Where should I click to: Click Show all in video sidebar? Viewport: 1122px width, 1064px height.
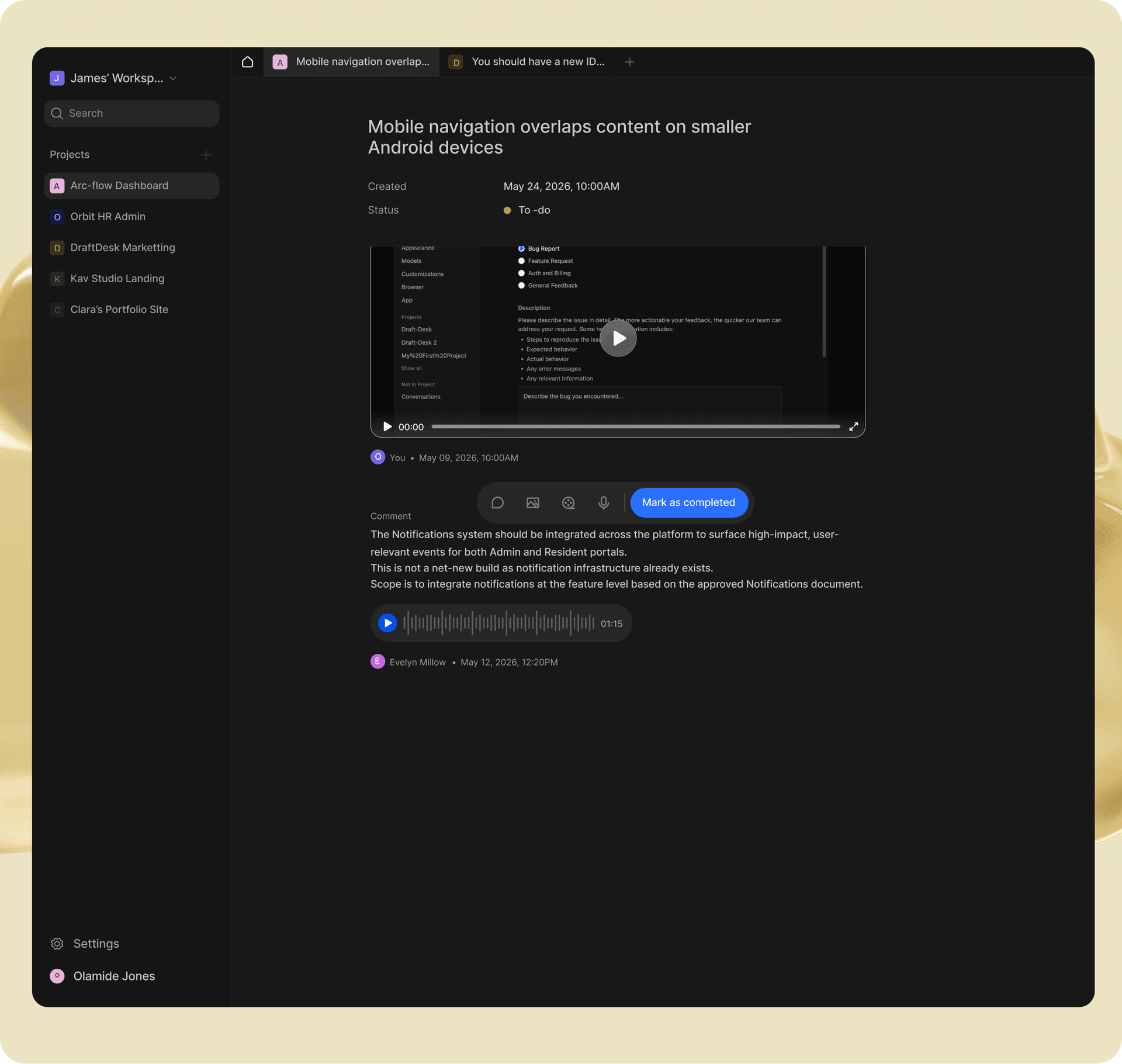(411, 369)
